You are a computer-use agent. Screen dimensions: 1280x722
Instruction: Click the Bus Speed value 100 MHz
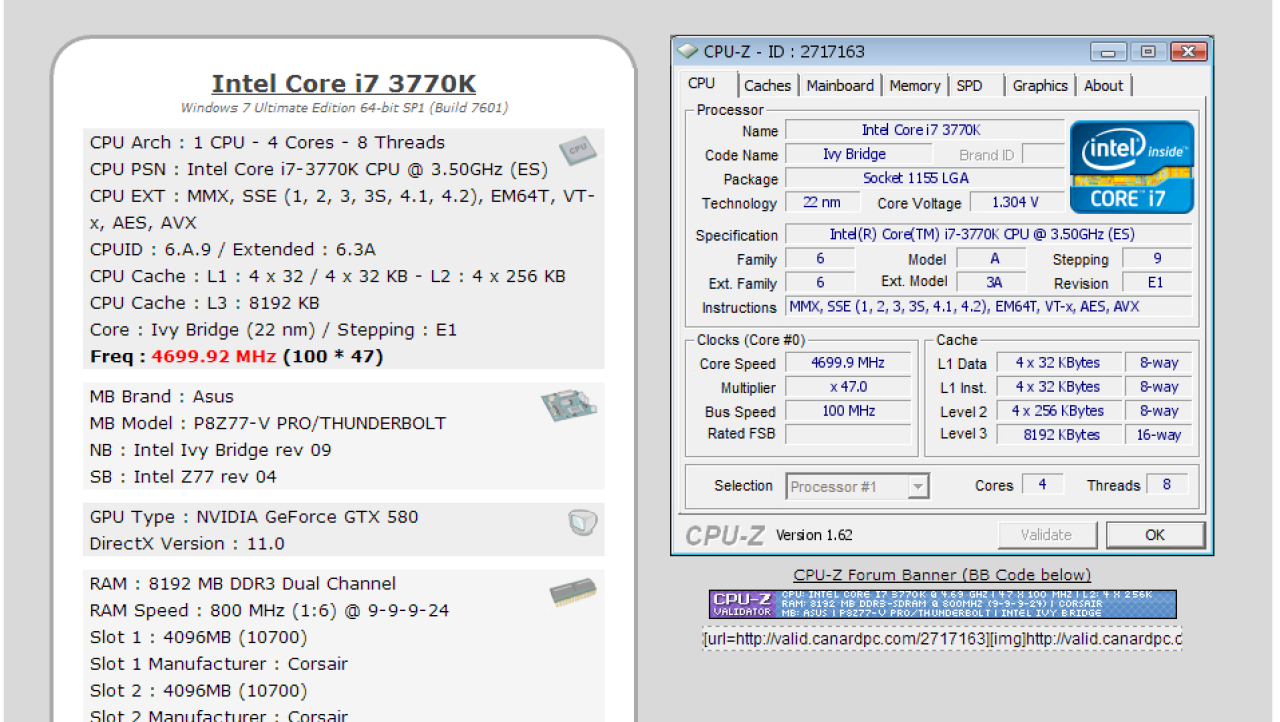point(848,411)
